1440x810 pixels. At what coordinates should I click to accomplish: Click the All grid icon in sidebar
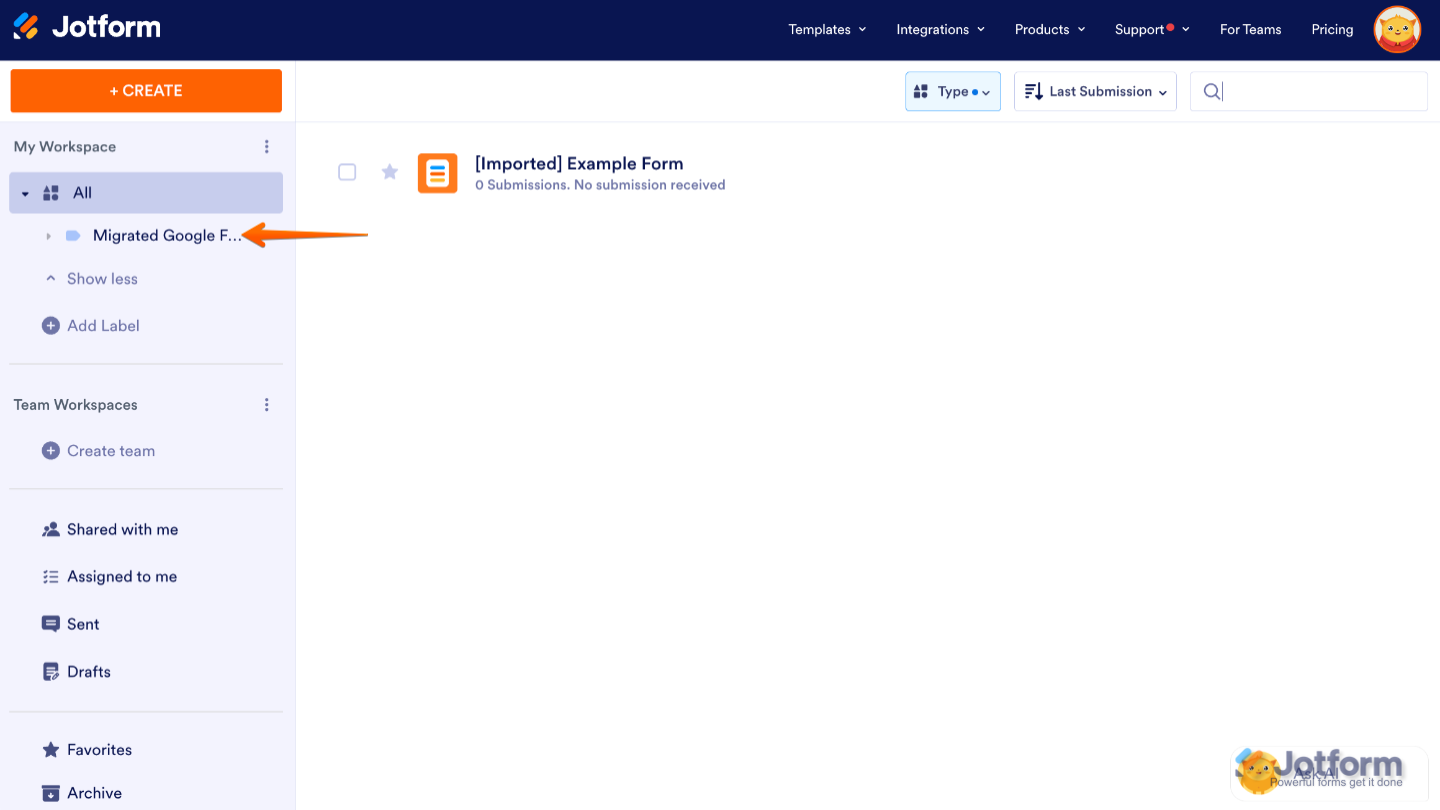point(51,193)
